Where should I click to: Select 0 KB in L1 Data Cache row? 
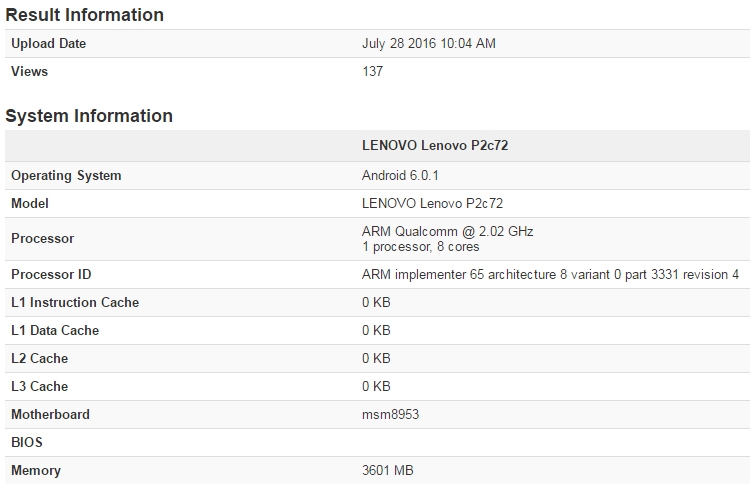(376, 330)
